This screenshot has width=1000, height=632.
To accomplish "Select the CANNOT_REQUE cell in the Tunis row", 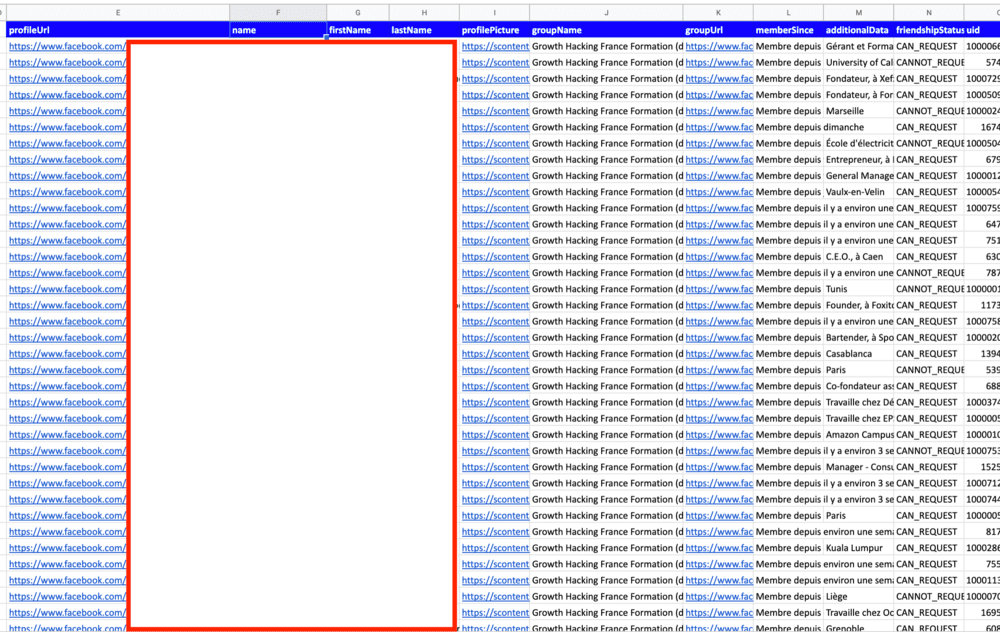I will 929,289.
